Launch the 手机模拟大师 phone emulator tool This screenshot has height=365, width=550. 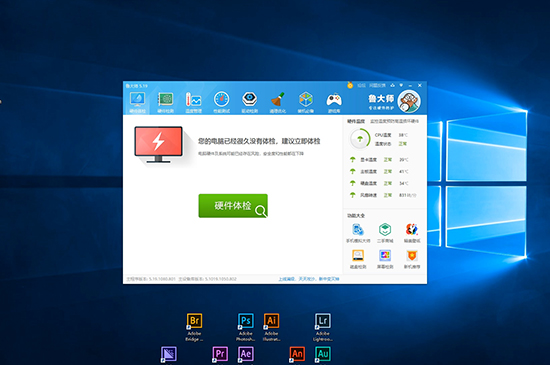[x=358, y=233]
